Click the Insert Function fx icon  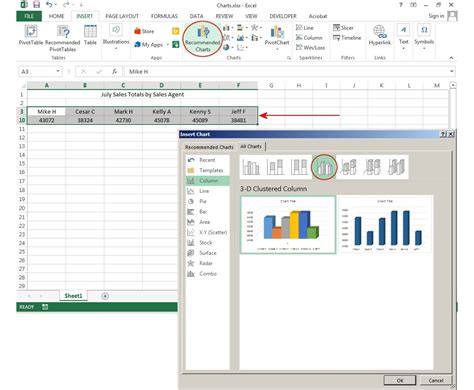[x=114, y=71]
